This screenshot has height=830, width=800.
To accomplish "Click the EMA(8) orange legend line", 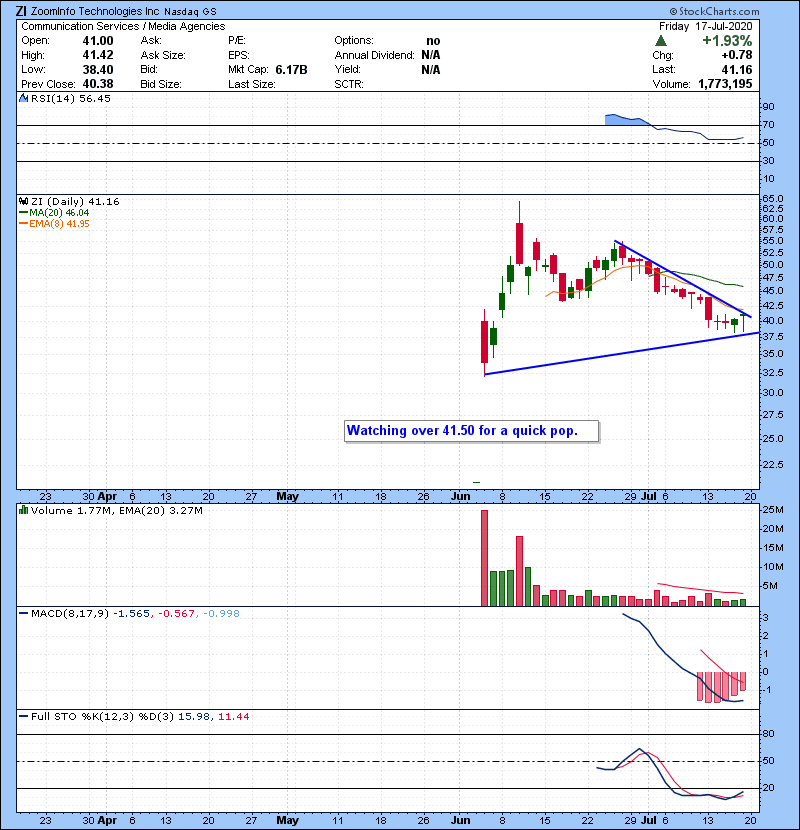I will click(23, 224).
